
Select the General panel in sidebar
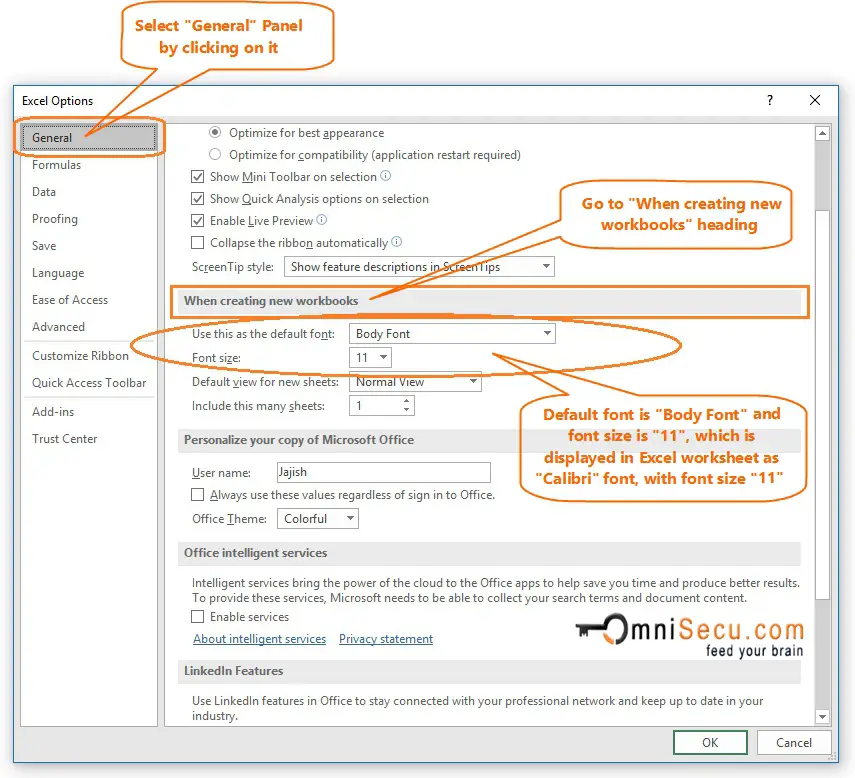(x=89, y=137)
